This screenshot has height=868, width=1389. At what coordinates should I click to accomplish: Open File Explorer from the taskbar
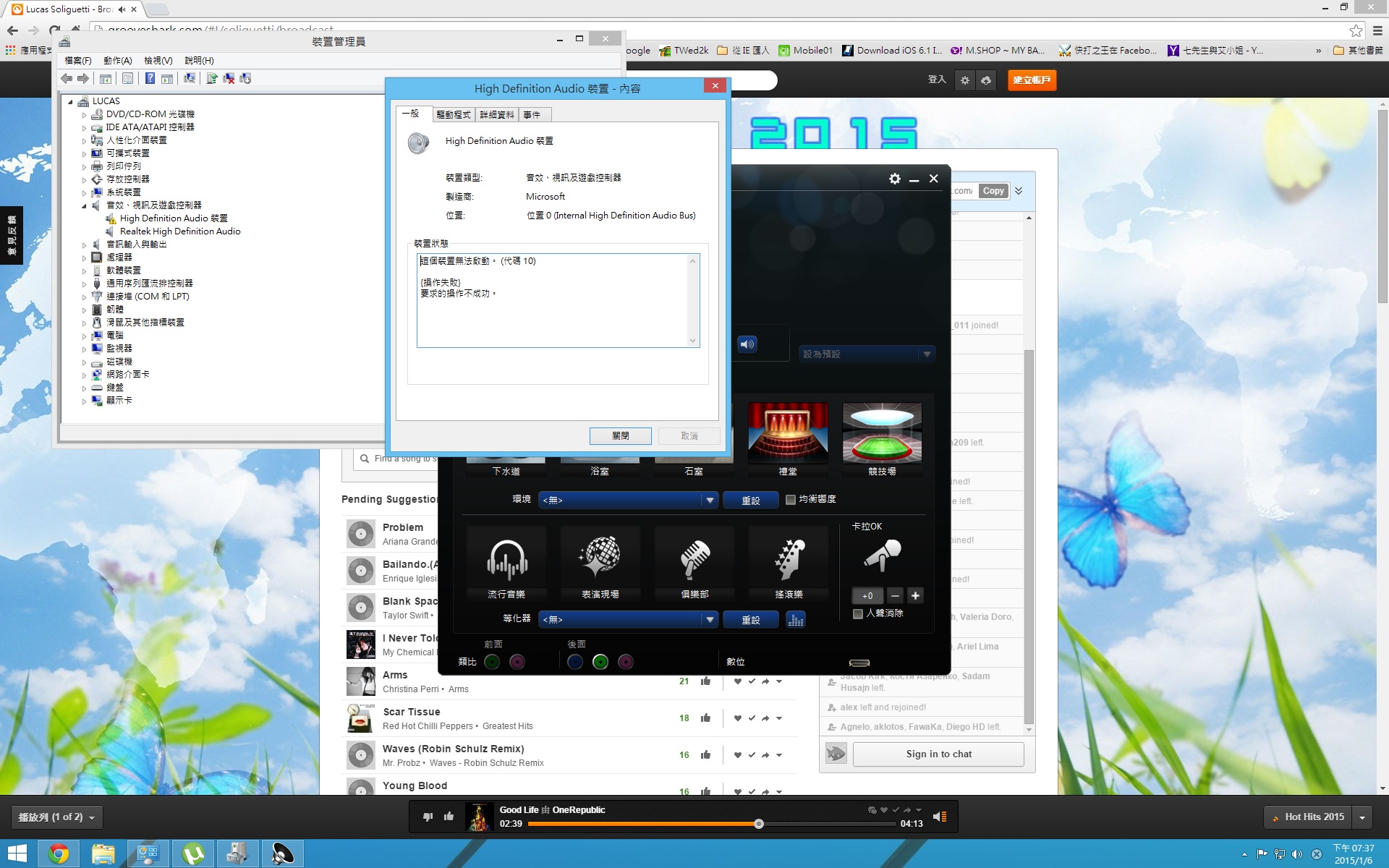coord(103,854)
